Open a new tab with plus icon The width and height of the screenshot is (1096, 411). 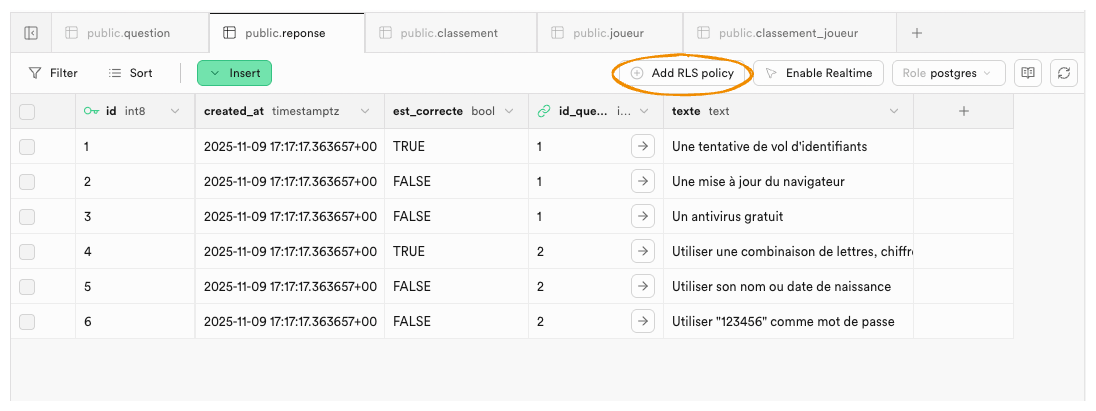(x=917, y=33)
